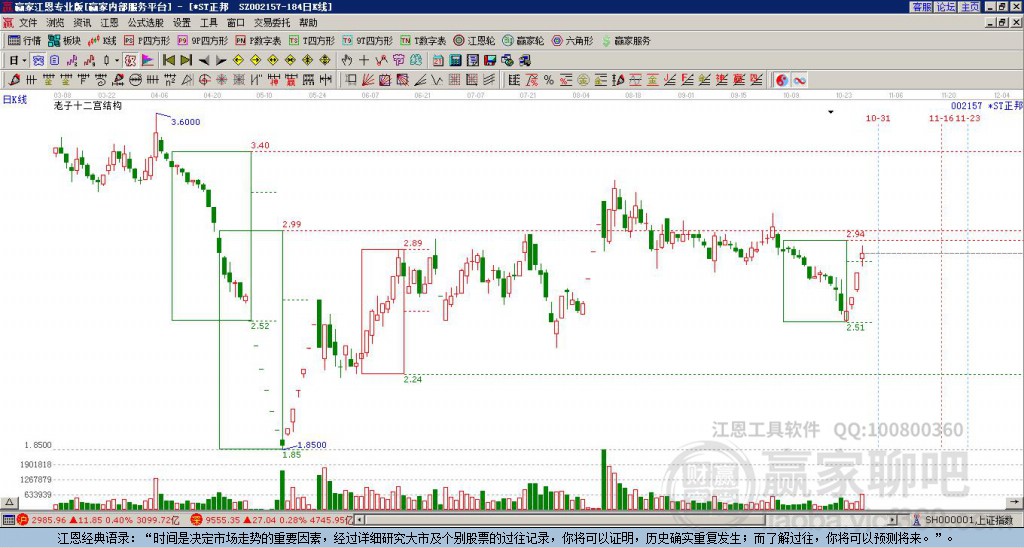Click the 日K线 label

(x=14, y=100)
